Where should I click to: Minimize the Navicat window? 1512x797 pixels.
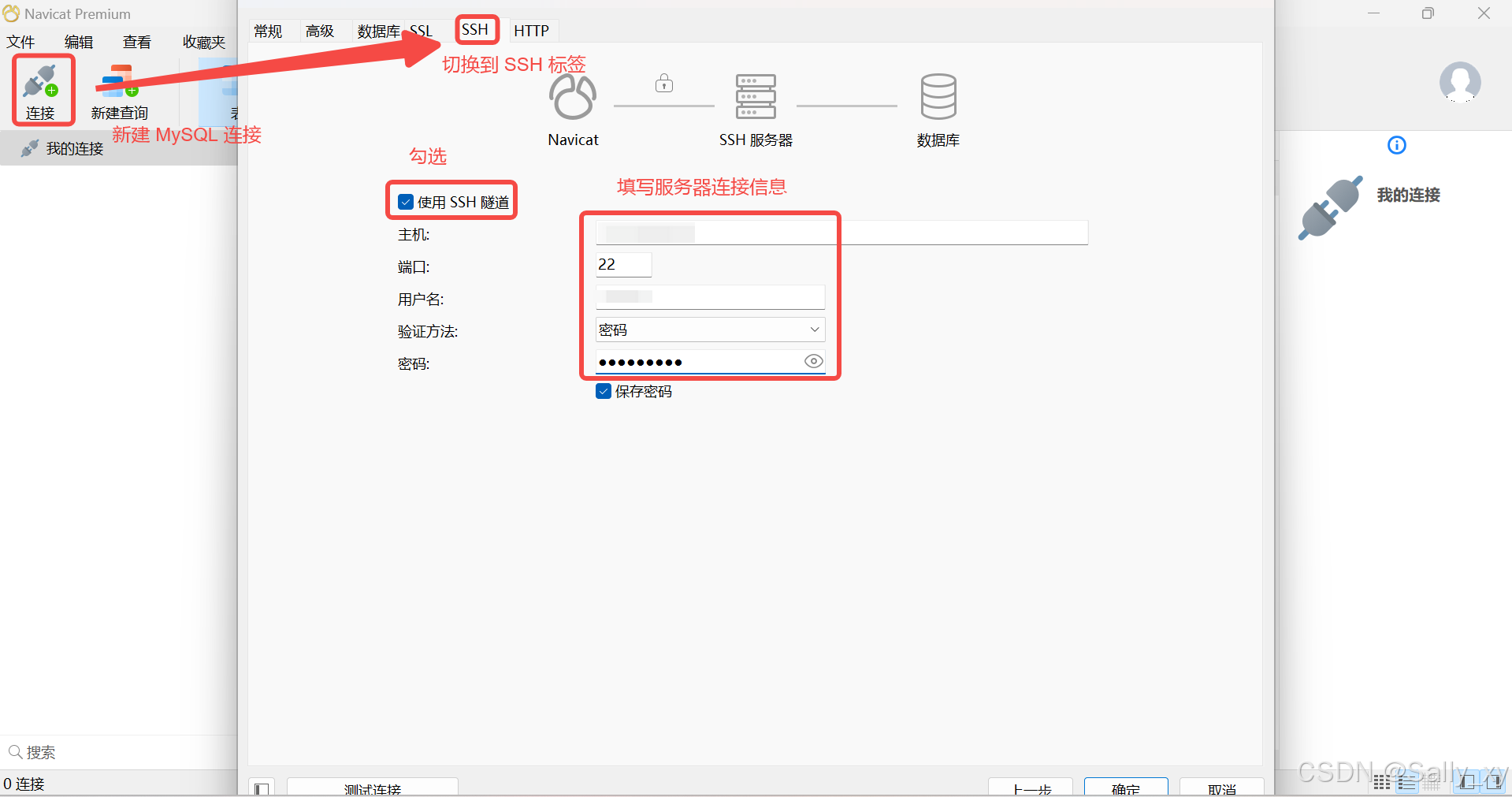pos(1373,13)
